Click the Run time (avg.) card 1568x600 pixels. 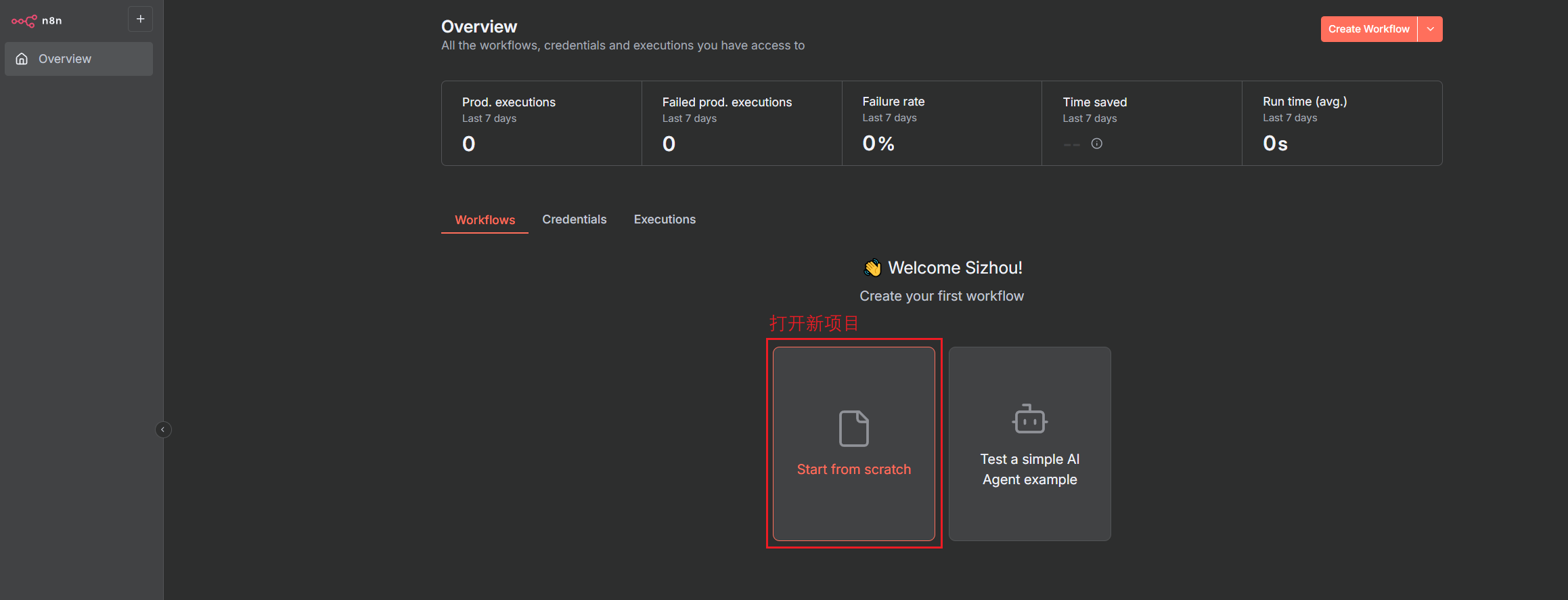[x=1341, y=123]
